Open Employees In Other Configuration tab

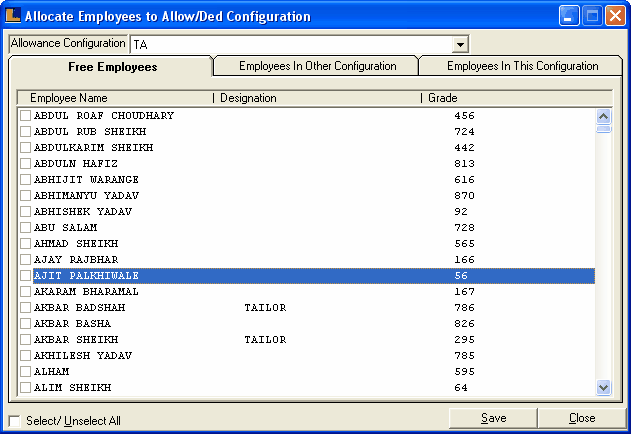coord(318,66)
